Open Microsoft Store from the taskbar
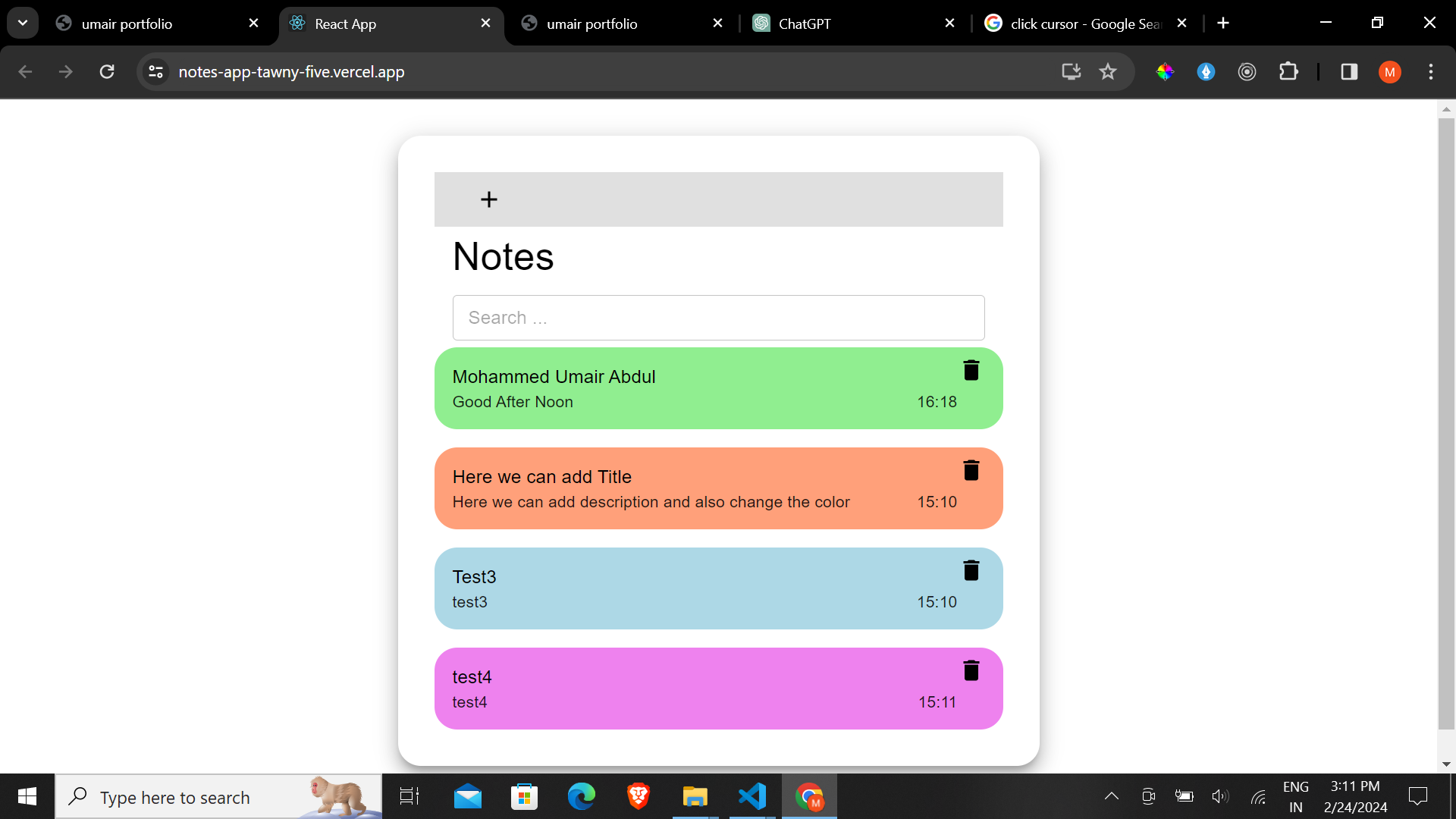 [x=524, y=796]
